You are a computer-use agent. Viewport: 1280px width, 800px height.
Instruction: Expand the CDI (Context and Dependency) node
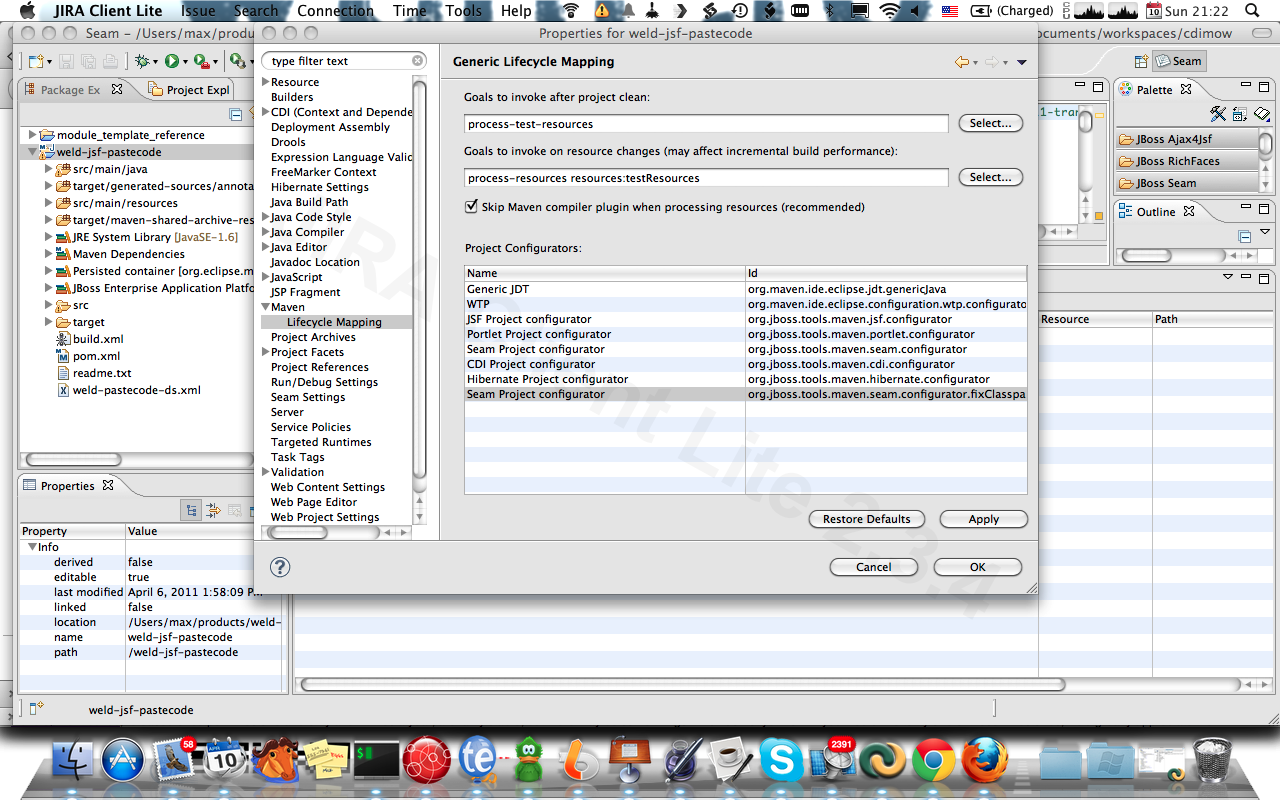tap(266, 112)
